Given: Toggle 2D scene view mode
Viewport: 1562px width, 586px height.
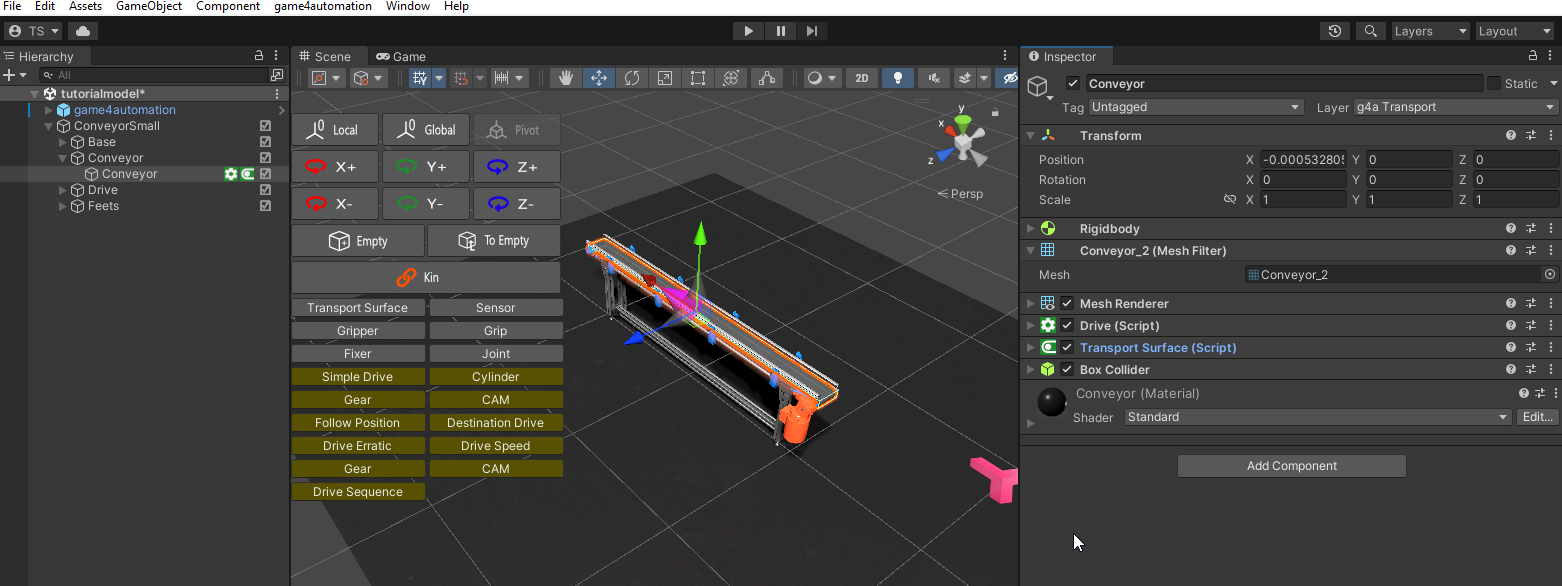Looking at the screenshot, I should (x=861, y=78).
